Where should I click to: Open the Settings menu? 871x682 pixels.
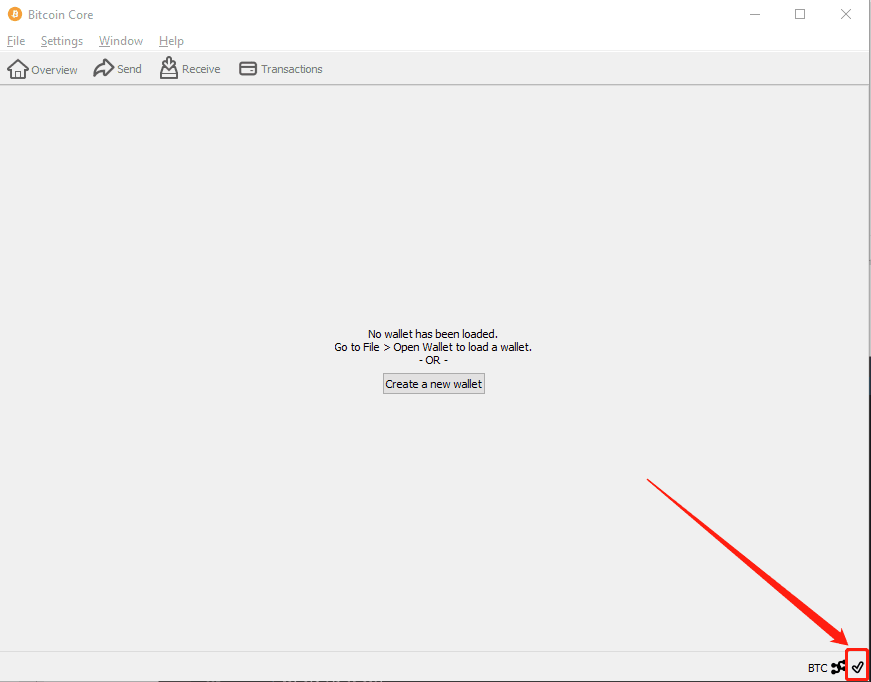pyautogui.click(x=62, y=41)
